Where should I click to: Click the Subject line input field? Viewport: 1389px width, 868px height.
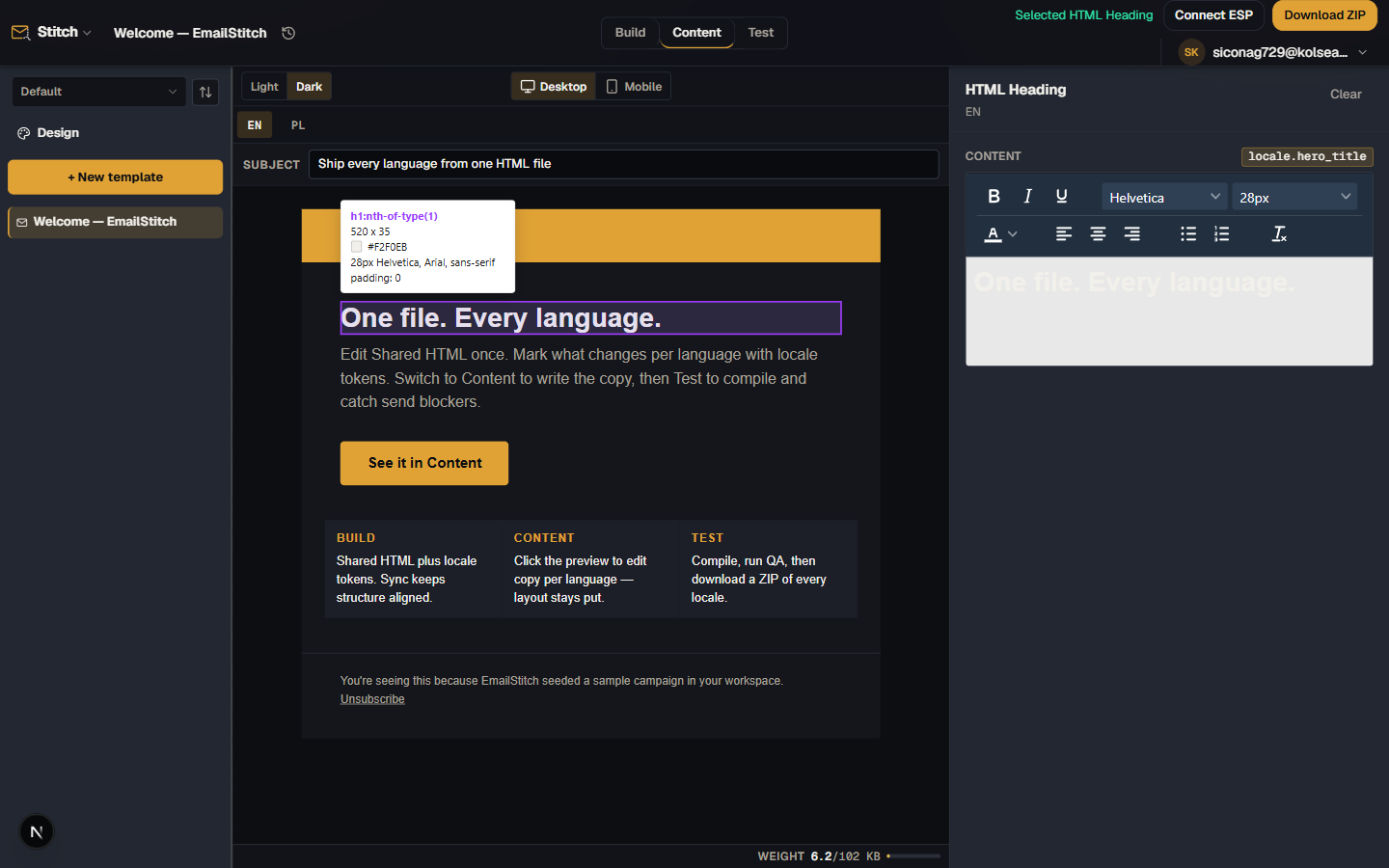[624, 164]
